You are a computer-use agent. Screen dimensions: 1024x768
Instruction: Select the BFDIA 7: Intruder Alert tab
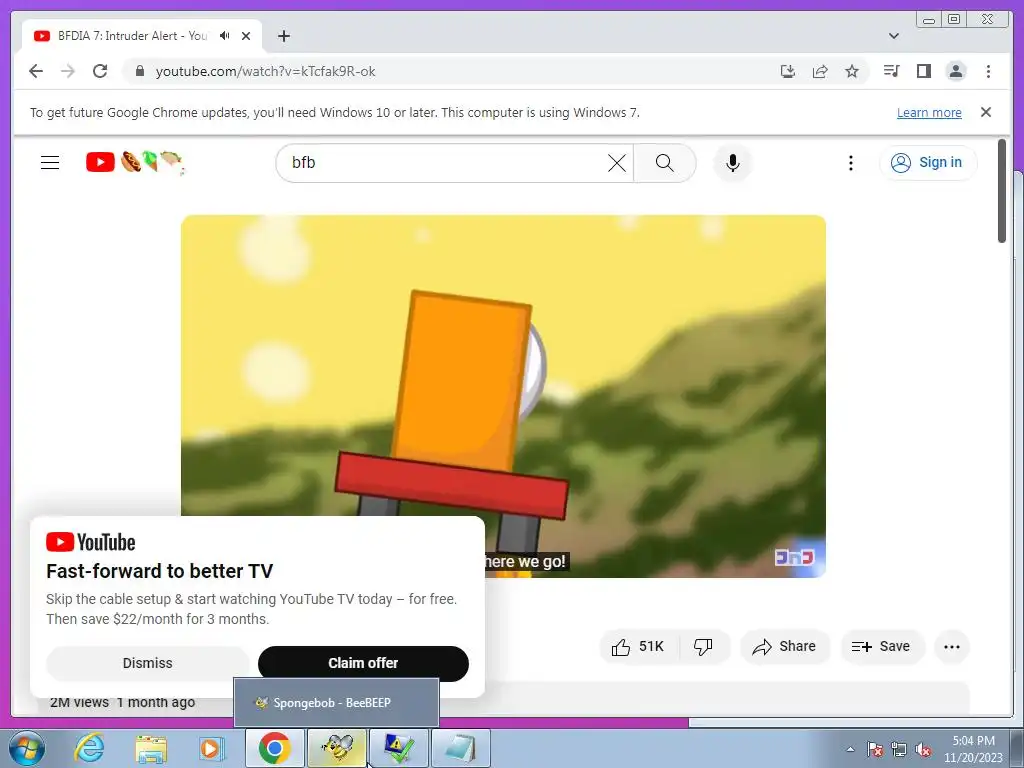tap(142, 36)
